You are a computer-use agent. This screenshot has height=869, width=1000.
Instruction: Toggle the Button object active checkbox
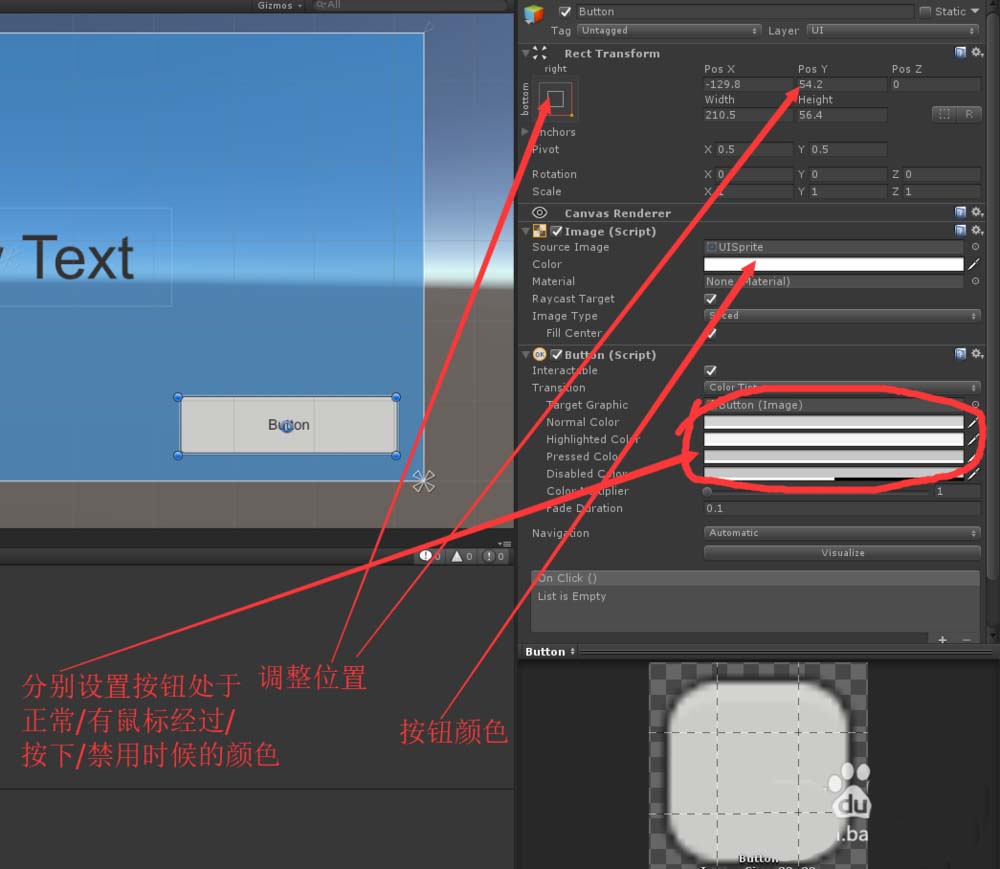tap(564, 11)
